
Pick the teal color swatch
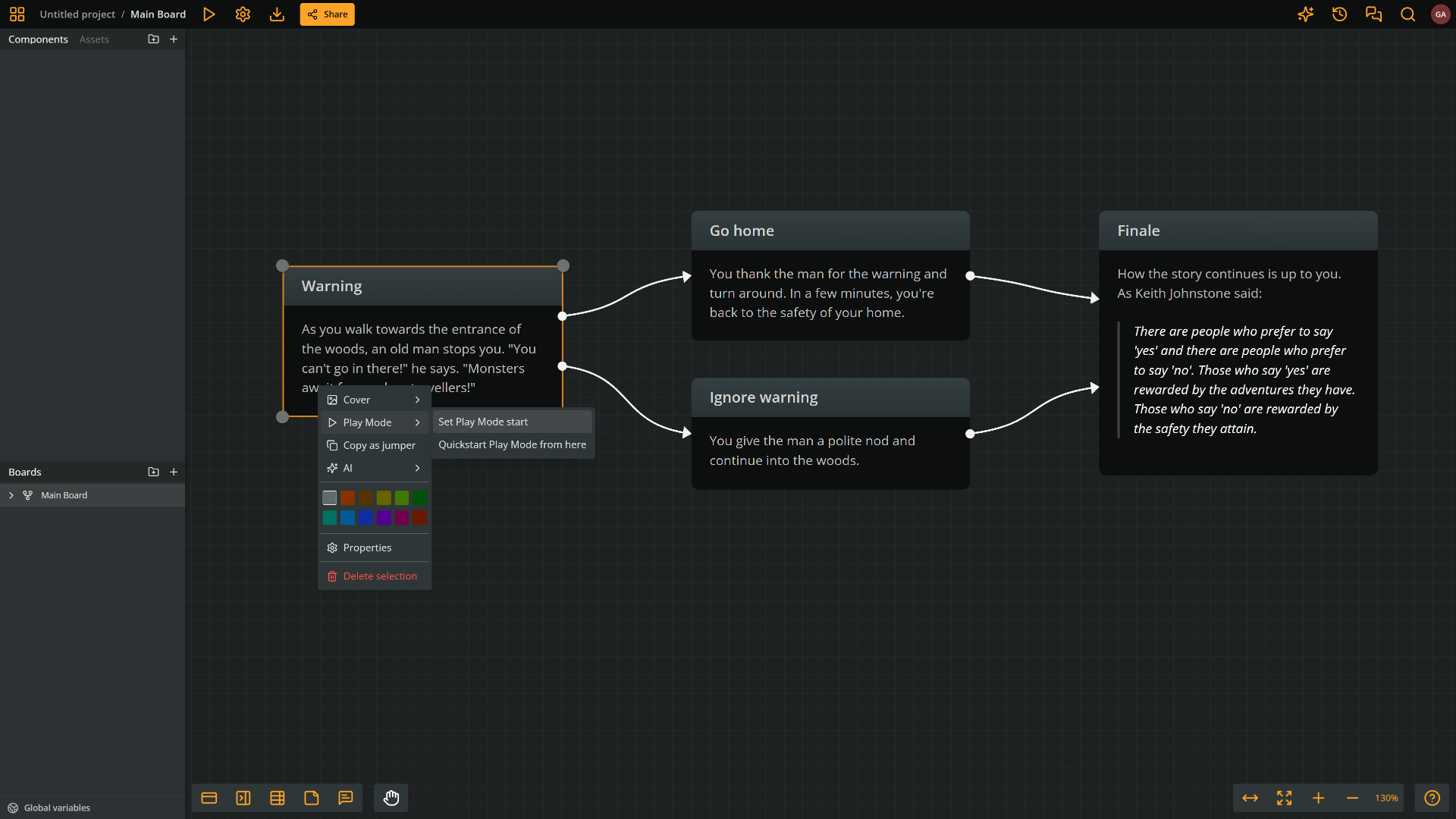click(x=329, y=518)
